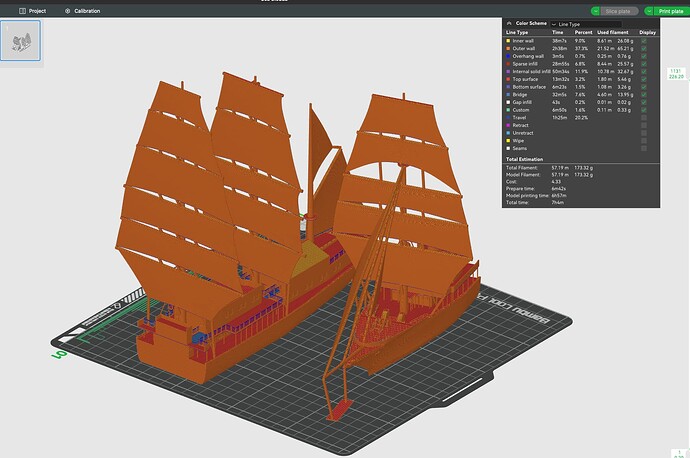Click the layer slider top value 1131
Viewport: 690px width, 458px height.
(x=675, y=71)
